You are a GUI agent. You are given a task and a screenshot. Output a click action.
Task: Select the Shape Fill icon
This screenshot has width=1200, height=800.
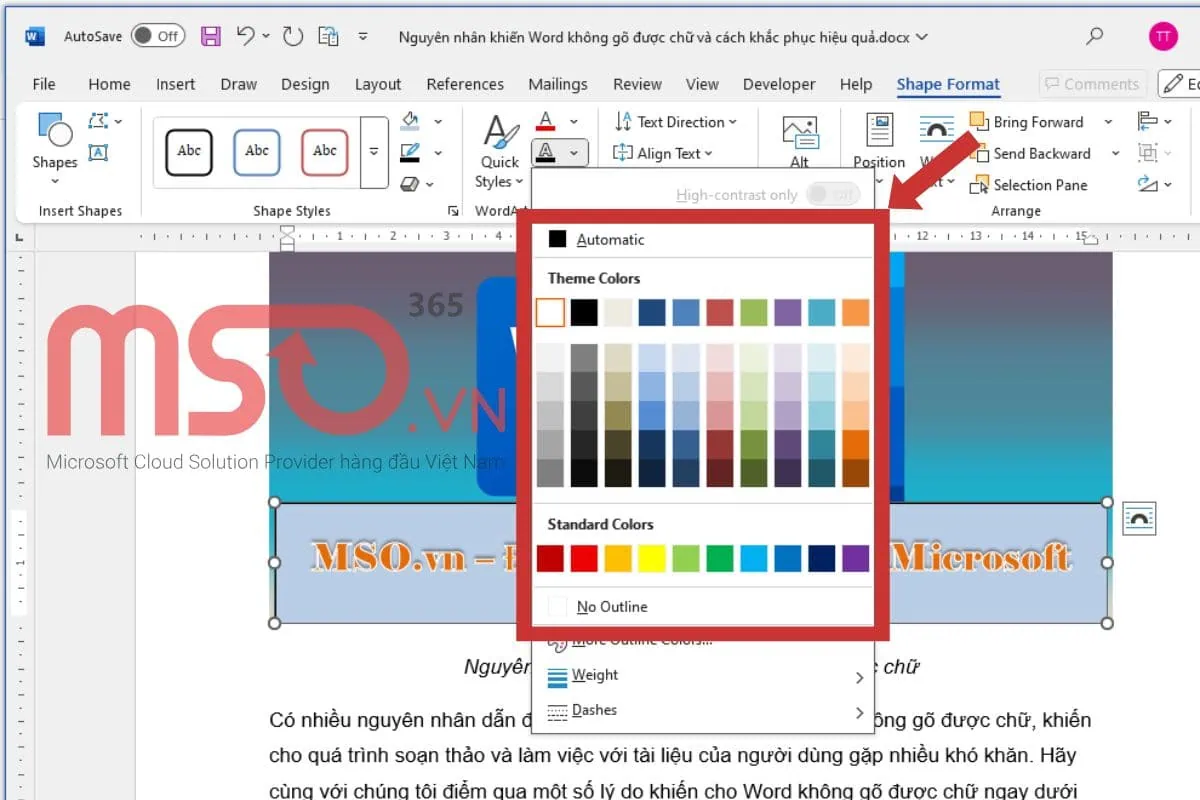coord(408,121)
